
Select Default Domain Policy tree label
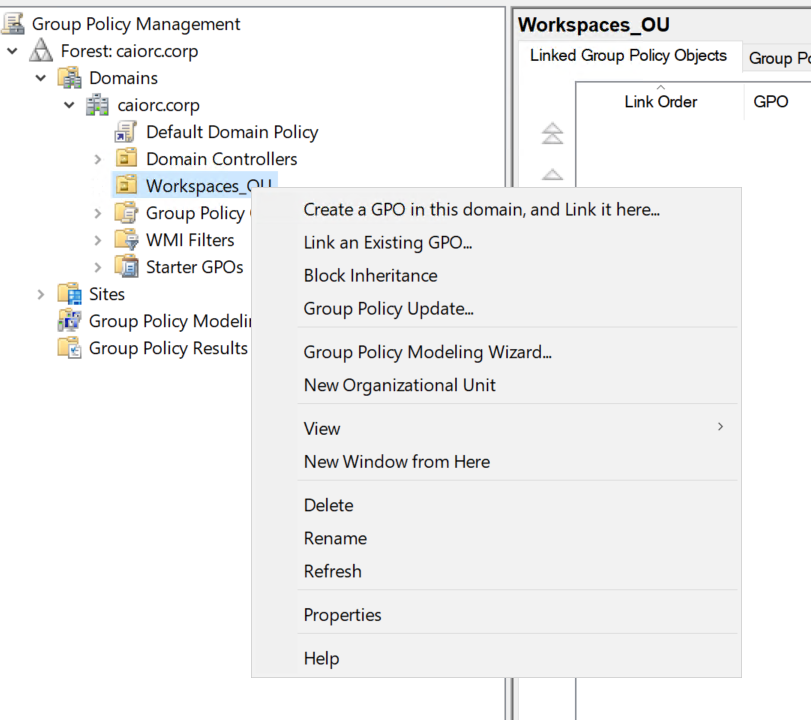232,132
